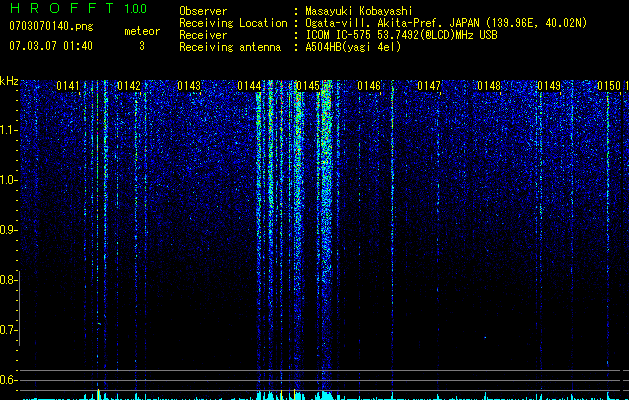Viewport: 629px width, 400px height.
Task: Select the filename 0703070140.png
Action: (x=51, y=26)
